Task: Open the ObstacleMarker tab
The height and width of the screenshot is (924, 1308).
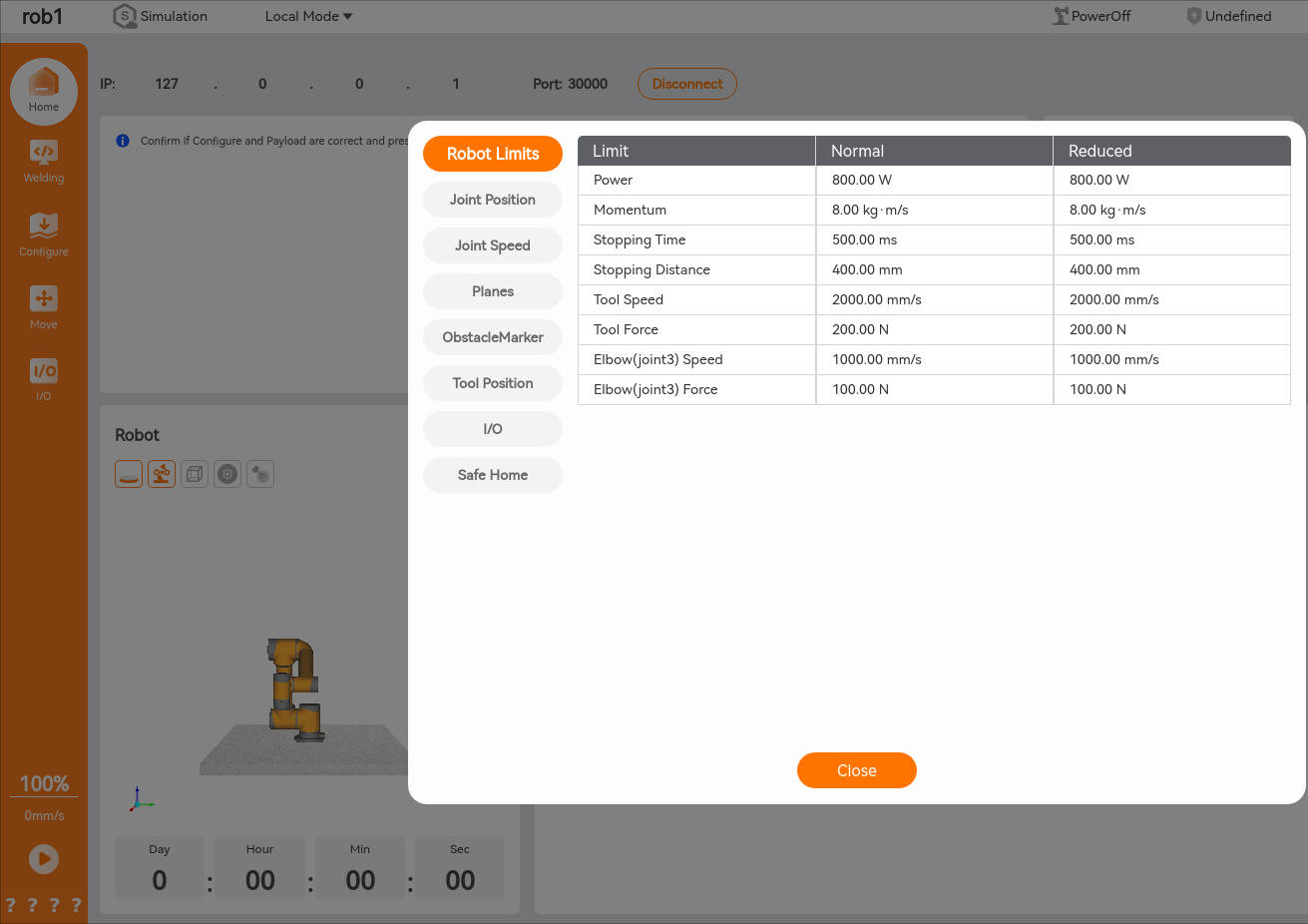Action: (493, 337)
